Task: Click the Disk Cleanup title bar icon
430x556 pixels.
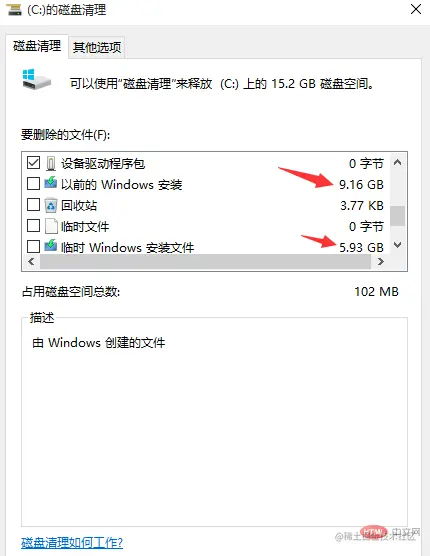Action: click(14, 9)
